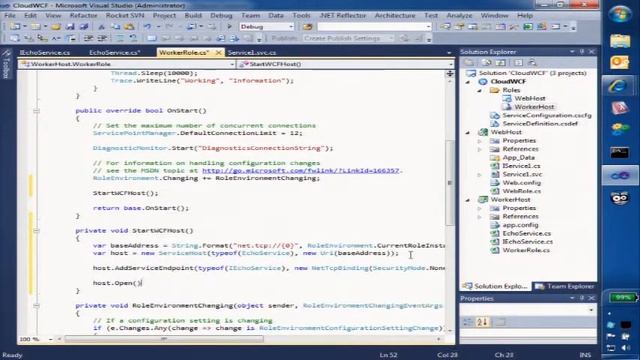Click the Save All toolbar icon
Screen dimensions: 640x360
(84, 27)
